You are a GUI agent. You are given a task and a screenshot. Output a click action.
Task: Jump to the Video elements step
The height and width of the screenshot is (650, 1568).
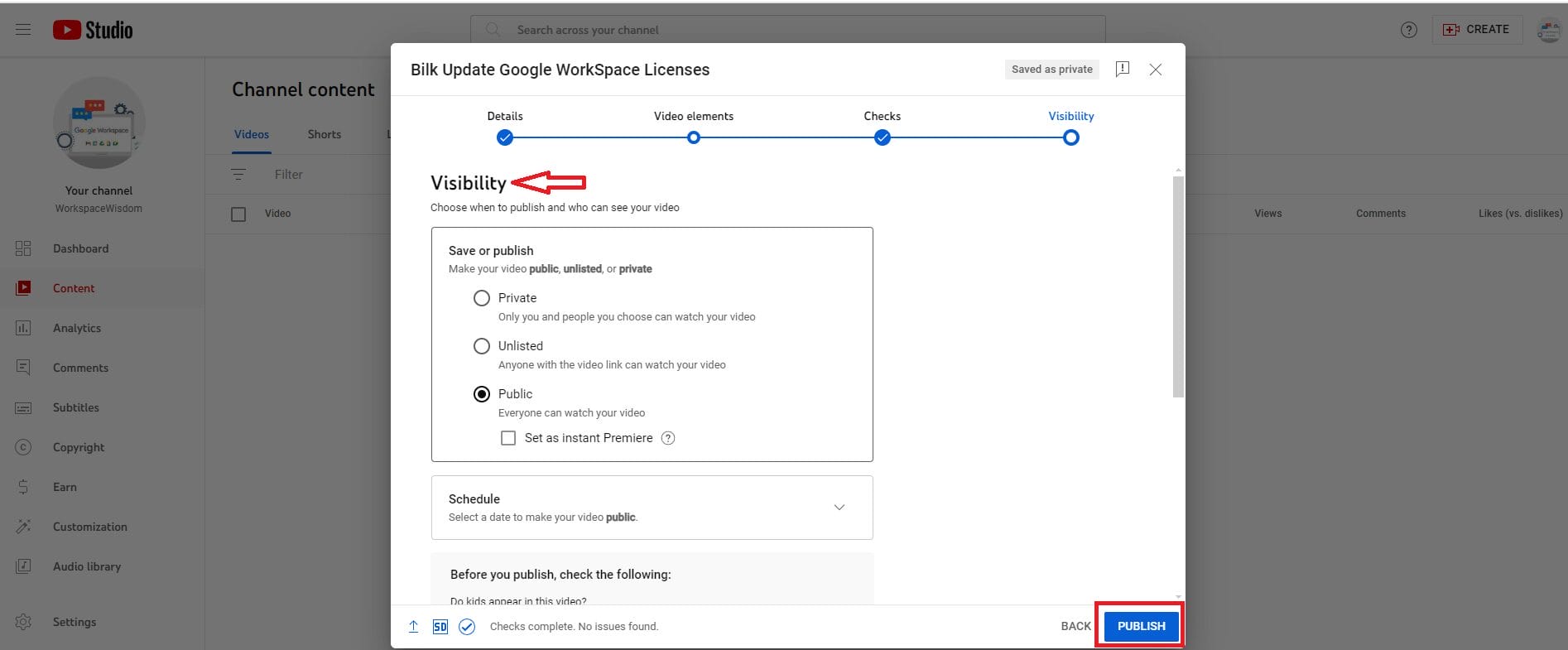[x=694, y=137]
